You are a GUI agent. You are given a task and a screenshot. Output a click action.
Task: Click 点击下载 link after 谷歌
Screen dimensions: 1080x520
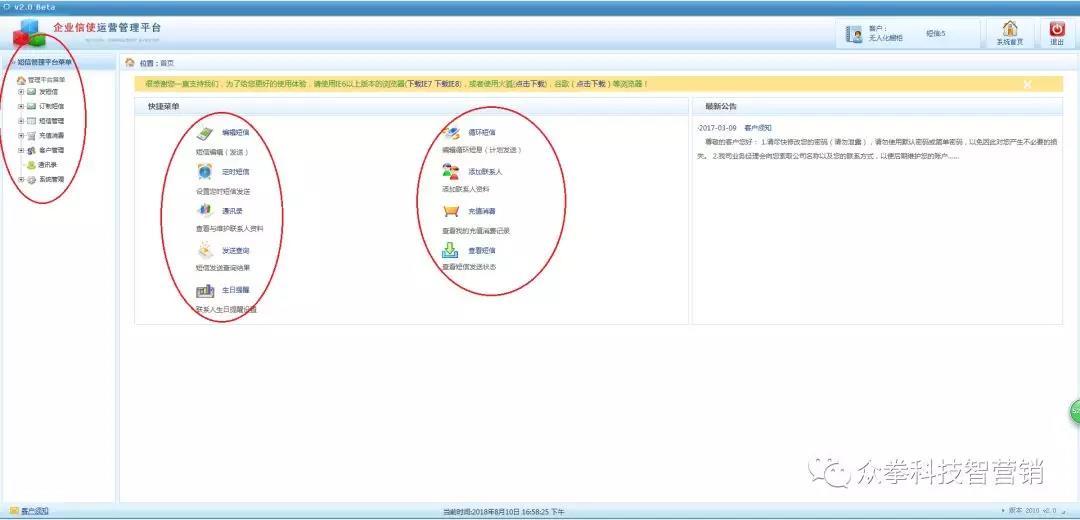tap(590, 84)
